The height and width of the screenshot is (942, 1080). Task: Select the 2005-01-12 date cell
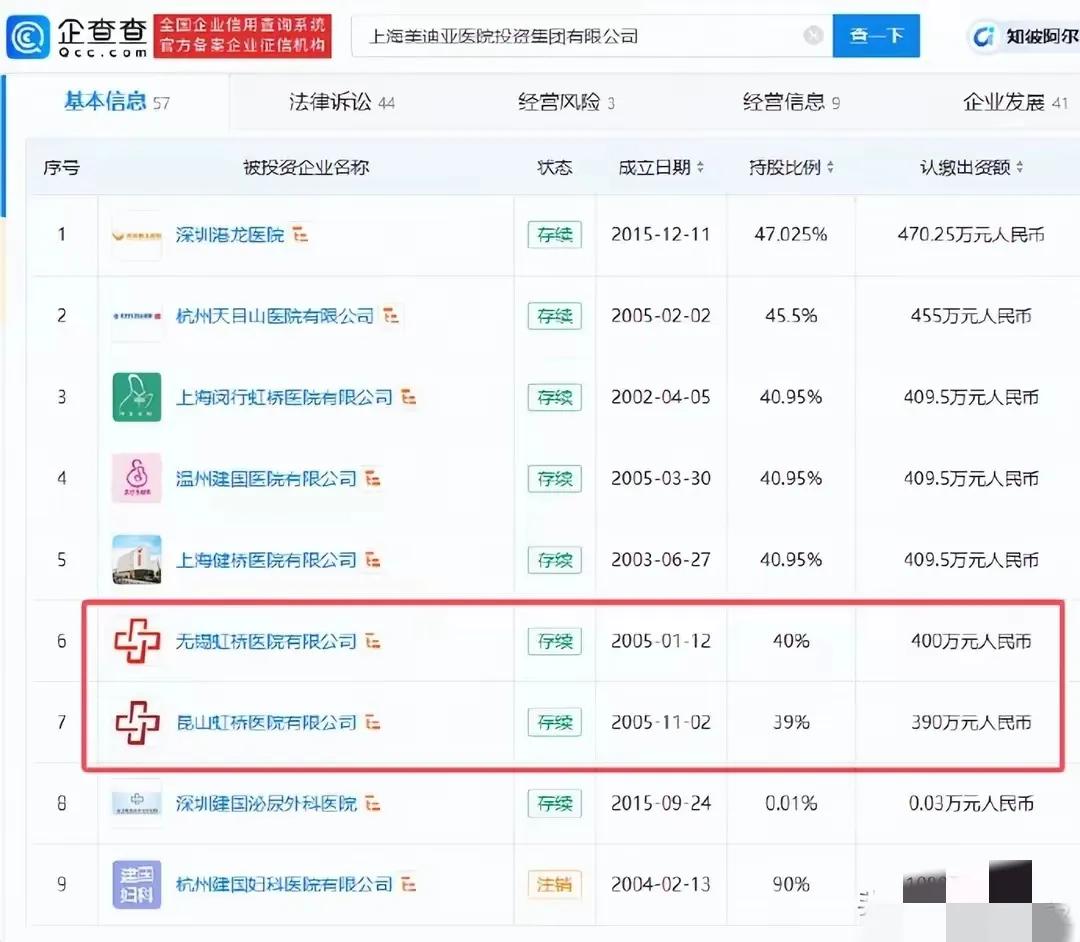click(661, 641)
